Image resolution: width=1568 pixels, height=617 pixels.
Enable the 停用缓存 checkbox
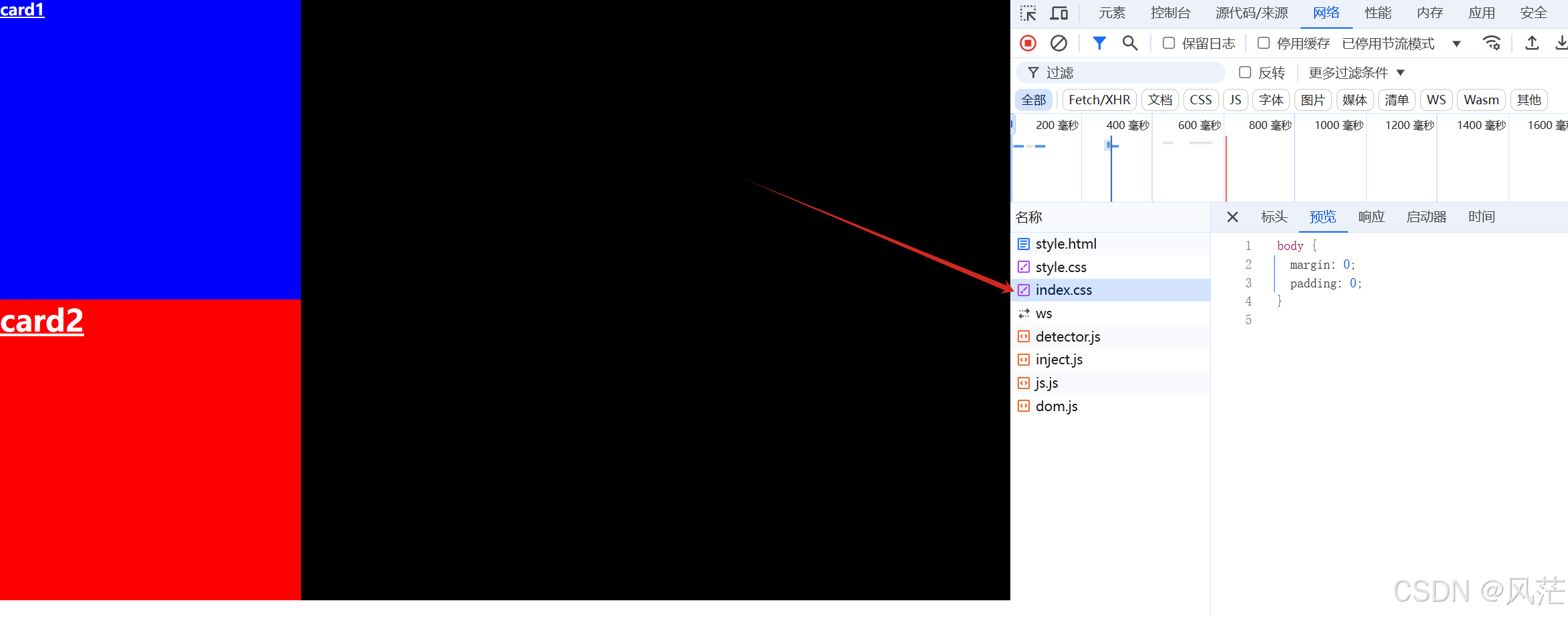1264,43
